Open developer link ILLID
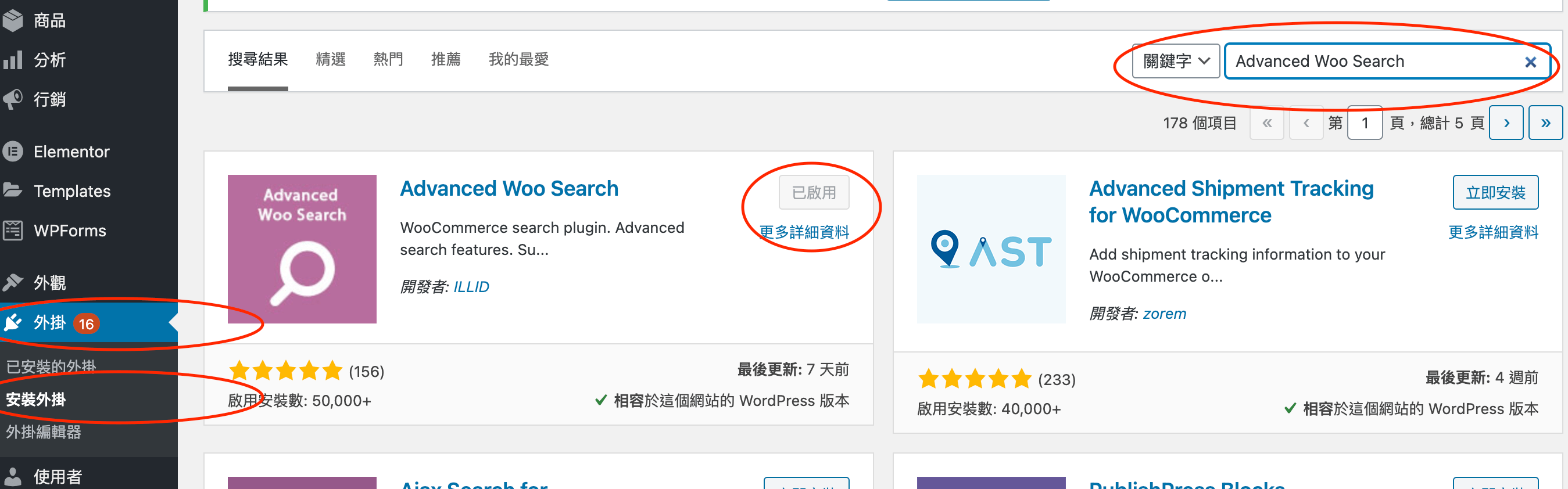This screenshot has width=1568, height=489. click(472, 286)
